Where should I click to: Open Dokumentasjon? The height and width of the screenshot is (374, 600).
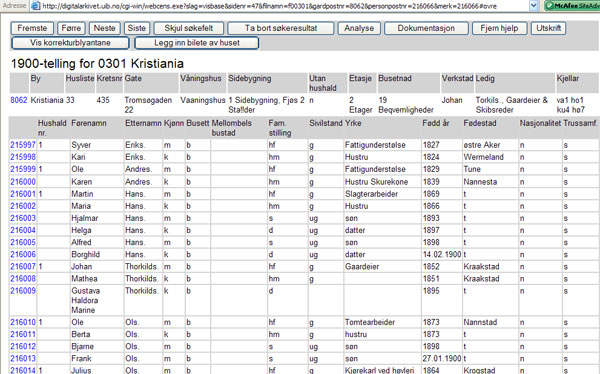tap(426, 28)
